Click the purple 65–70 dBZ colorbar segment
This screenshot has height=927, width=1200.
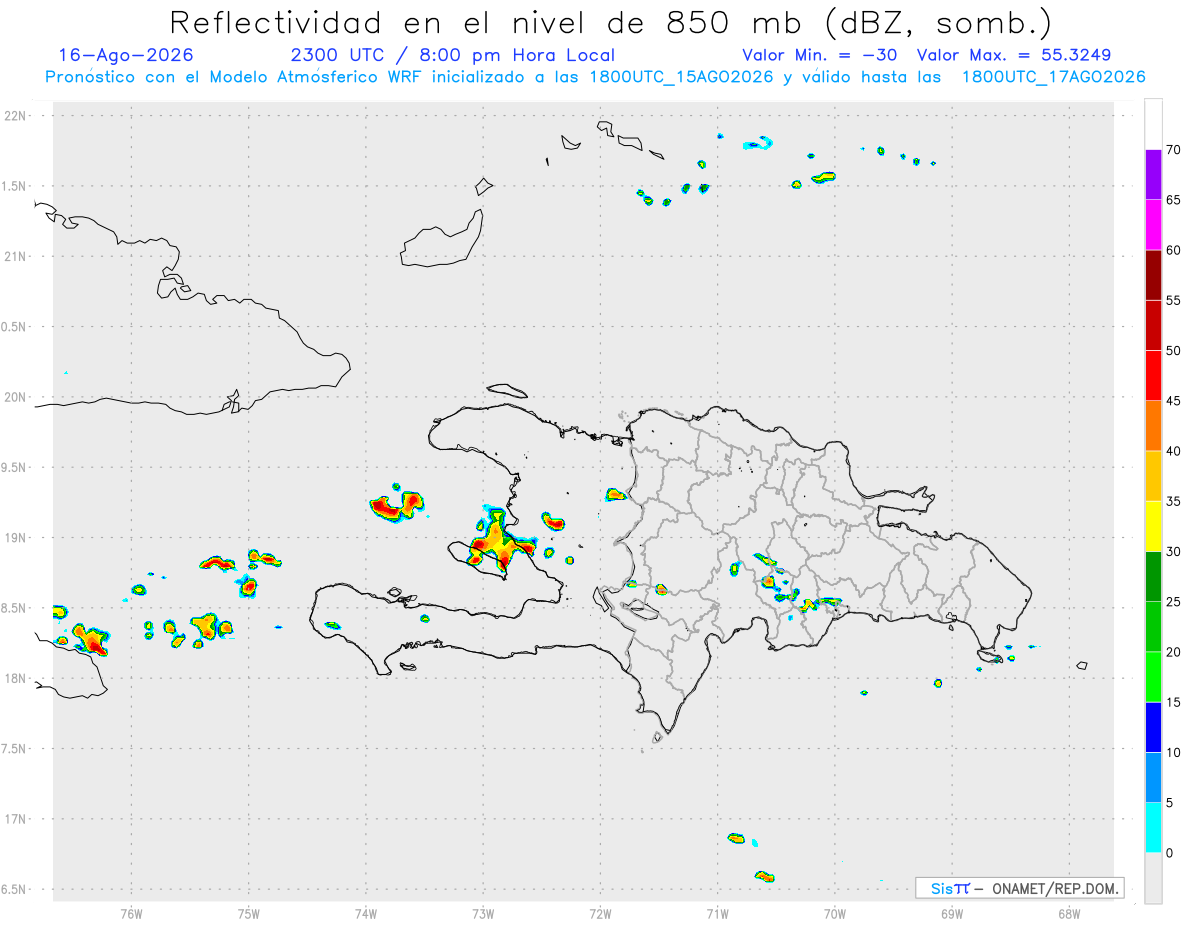pos(1153,175)
